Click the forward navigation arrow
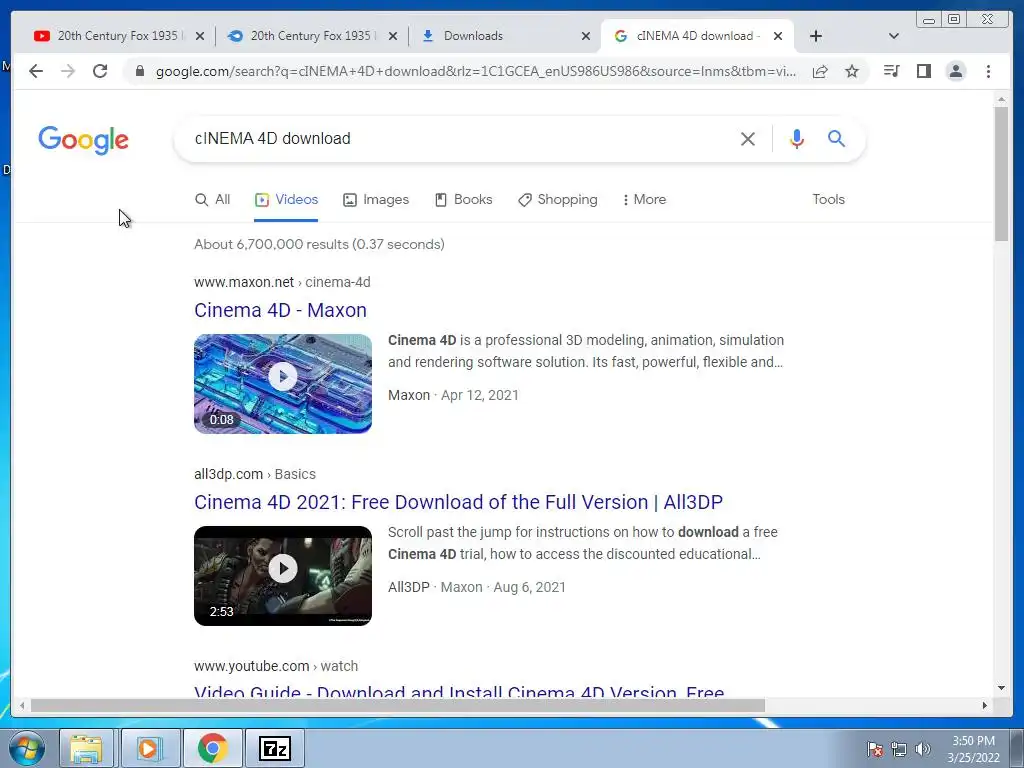Image resolution: width=1024 pixels, height=768 pixels. click(x=68, y=71)
